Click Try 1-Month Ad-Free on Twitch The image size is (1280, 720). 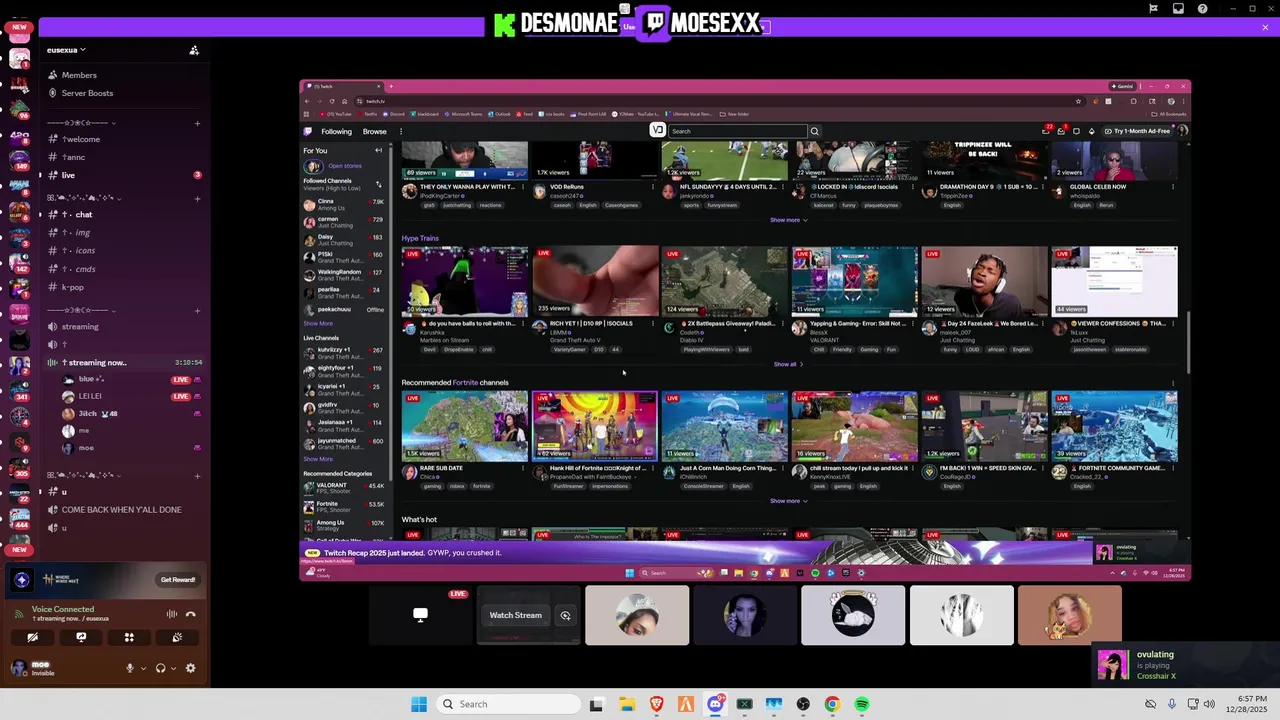[x=1137, y=131]
